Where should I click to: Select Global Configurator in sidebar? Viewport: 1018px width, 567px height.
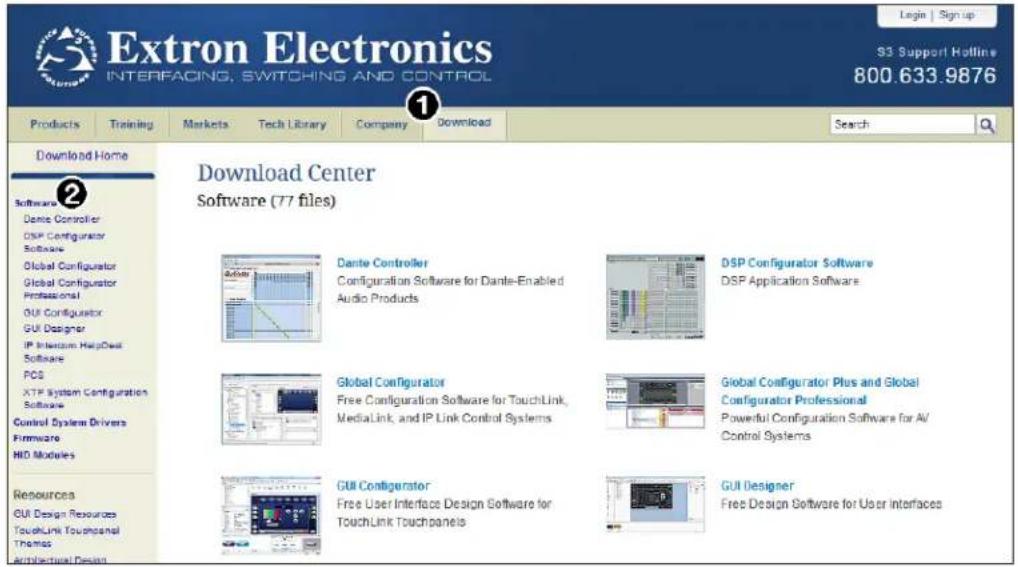click(70, 266)
